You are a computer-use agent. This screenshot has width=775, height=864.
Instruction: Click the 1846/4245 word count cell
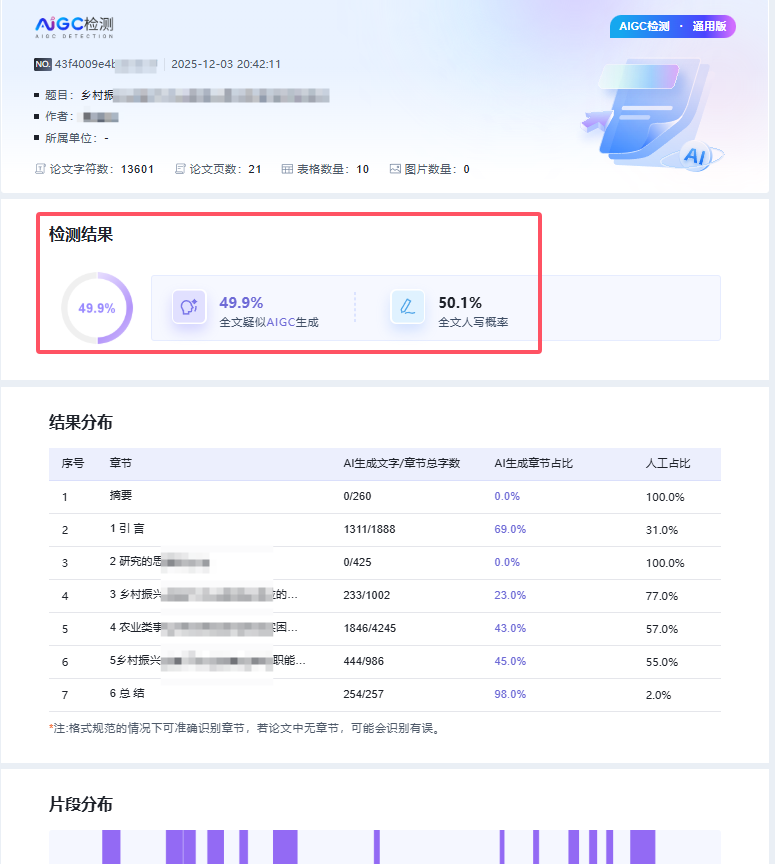point(370,628)
